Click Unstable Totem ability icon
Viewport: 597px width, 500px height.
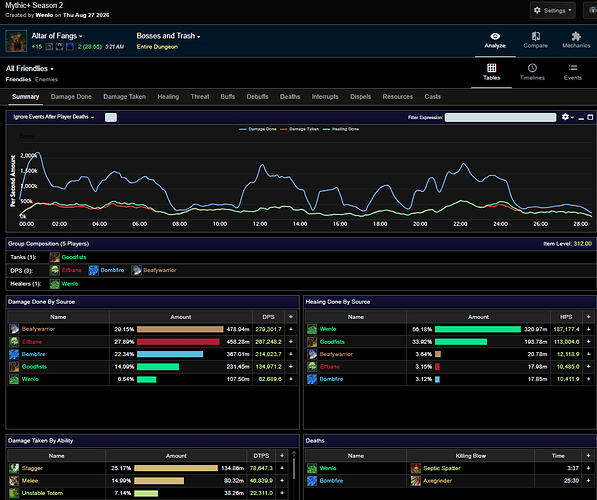coord(14,493)
